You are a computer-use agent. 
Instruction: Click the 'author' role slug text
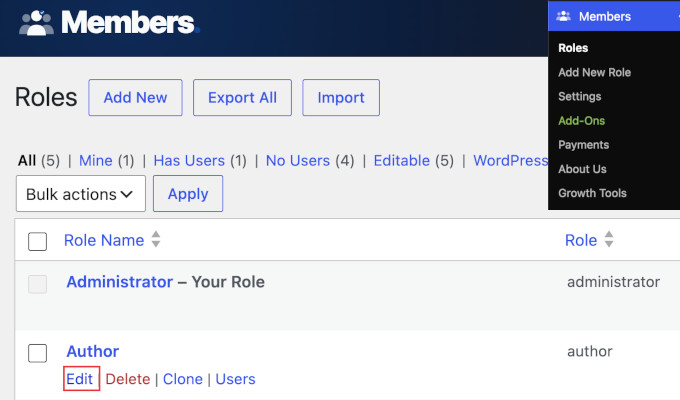click(590, 351)
